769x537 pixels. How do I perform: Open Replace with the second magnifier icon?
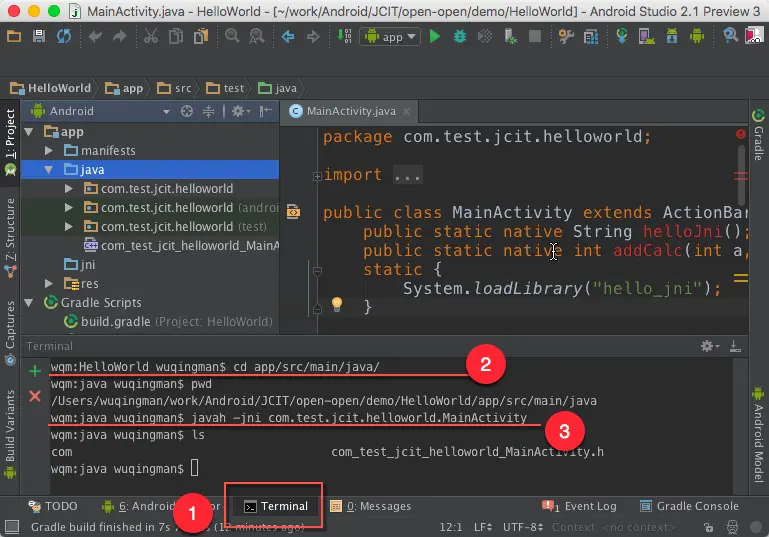tap(256, 36)
